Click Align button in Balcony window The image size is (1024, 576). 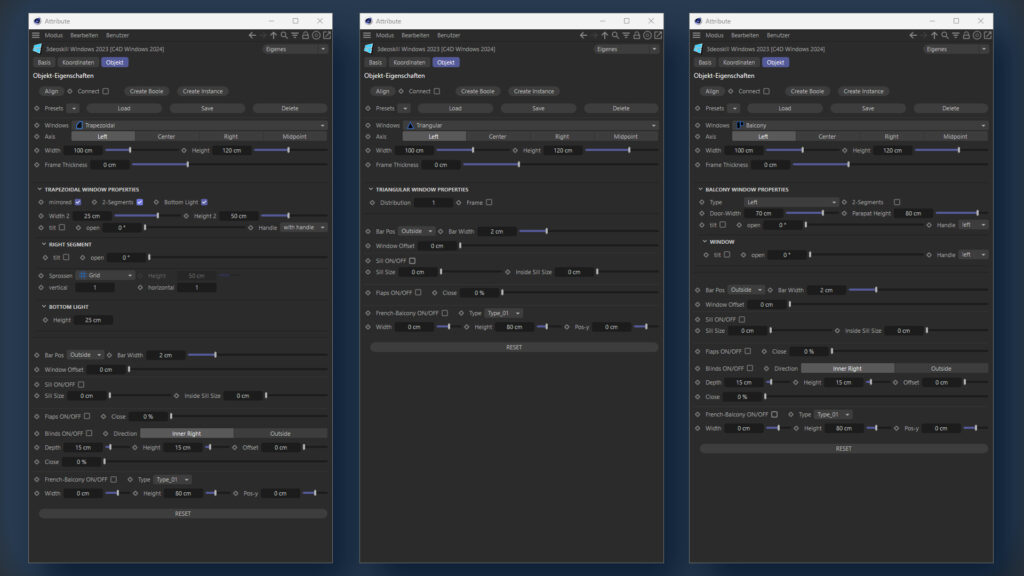pos(712,91)
